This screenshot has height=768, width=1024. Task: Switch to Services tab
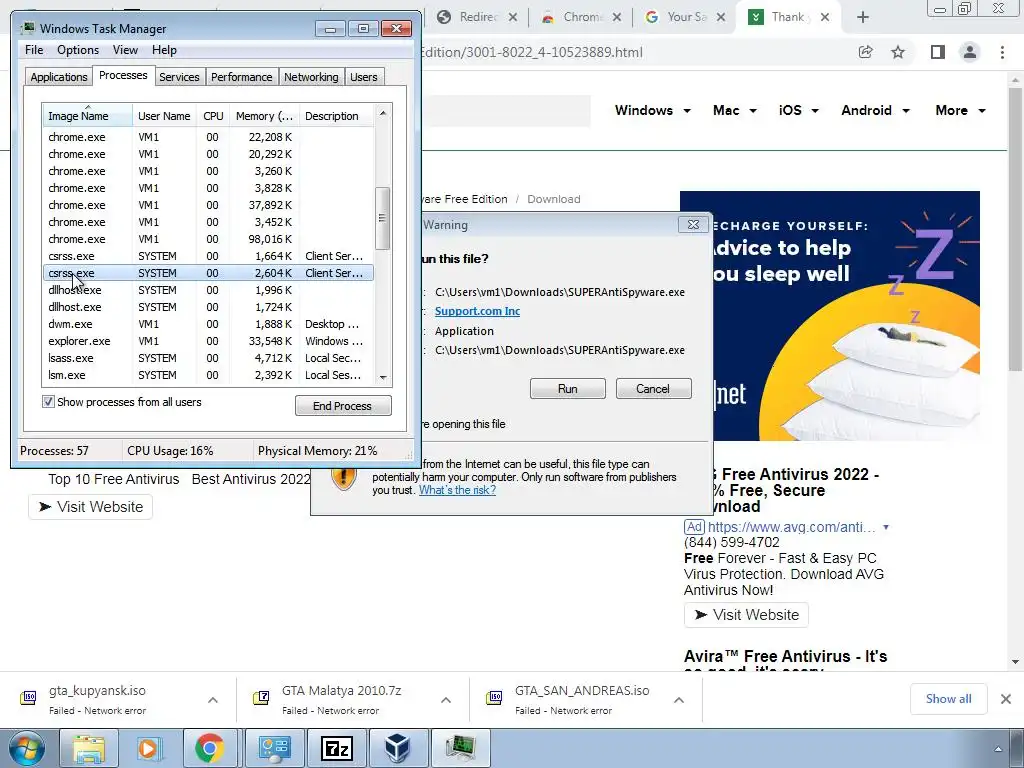[x=179, y=77]
